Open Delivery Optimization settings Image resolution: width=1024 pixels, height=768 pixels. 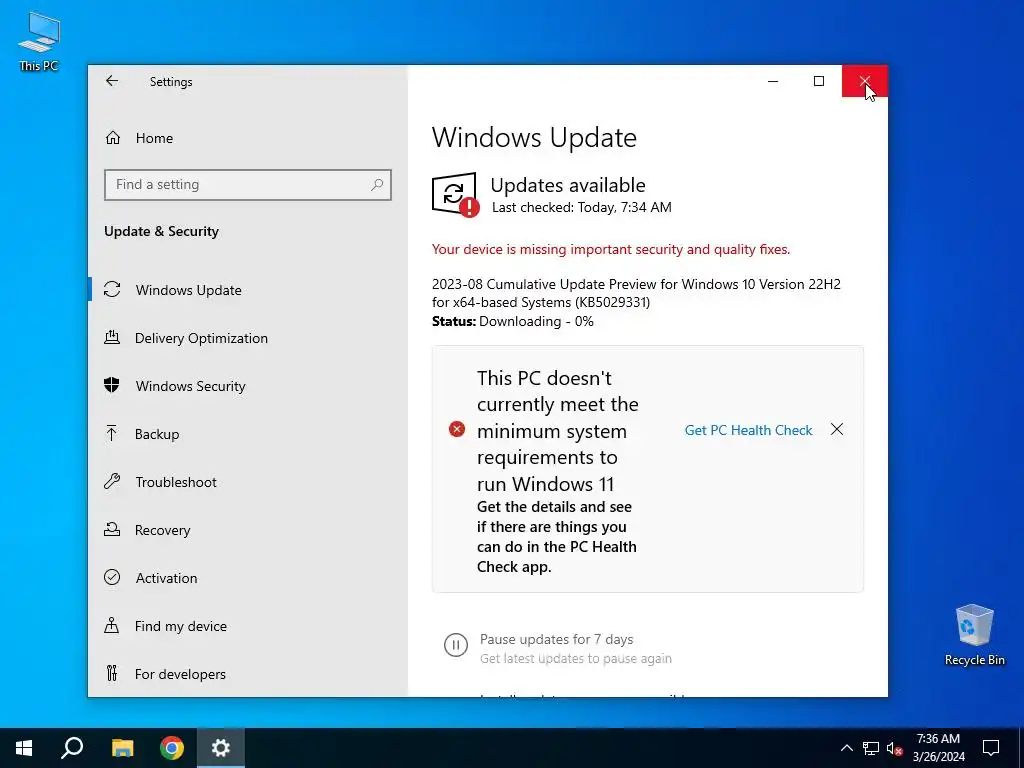pos(248,338)
